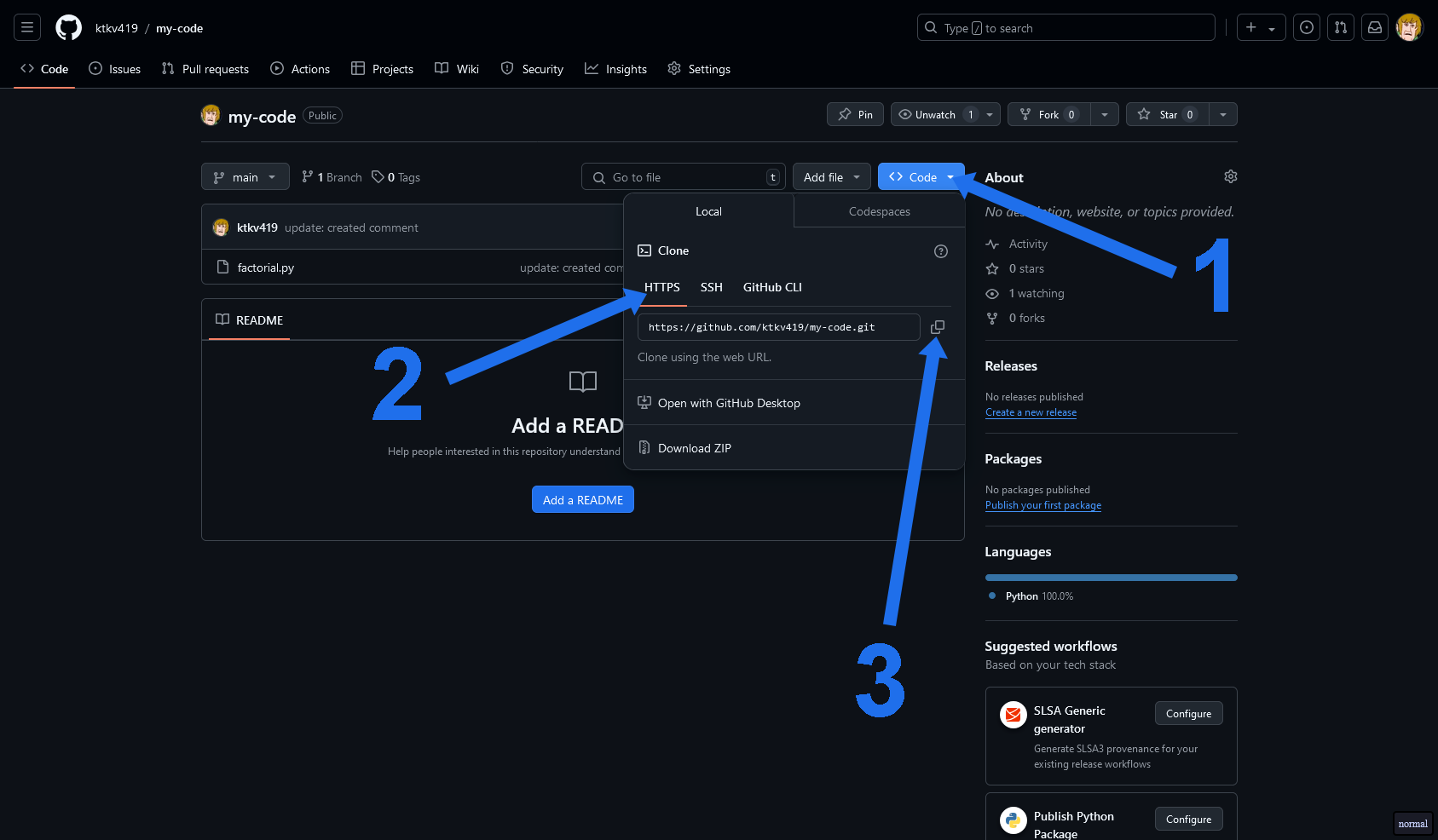Click the my-code breadcrumb link
This screenshot has width=1438, height=840.
(x=180, y=28)
